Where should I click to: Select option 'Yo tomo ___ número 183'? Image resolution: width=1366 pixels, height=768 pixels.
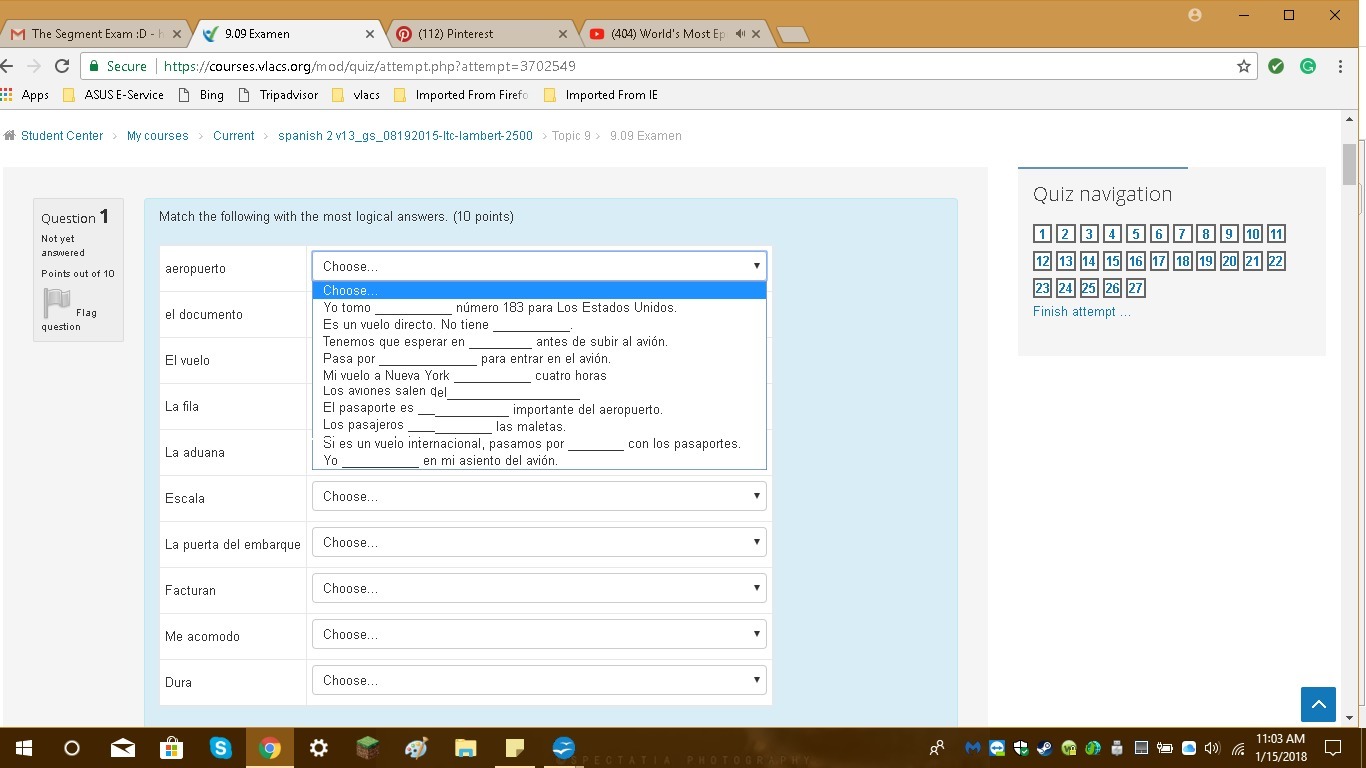(x=539, y=307)
